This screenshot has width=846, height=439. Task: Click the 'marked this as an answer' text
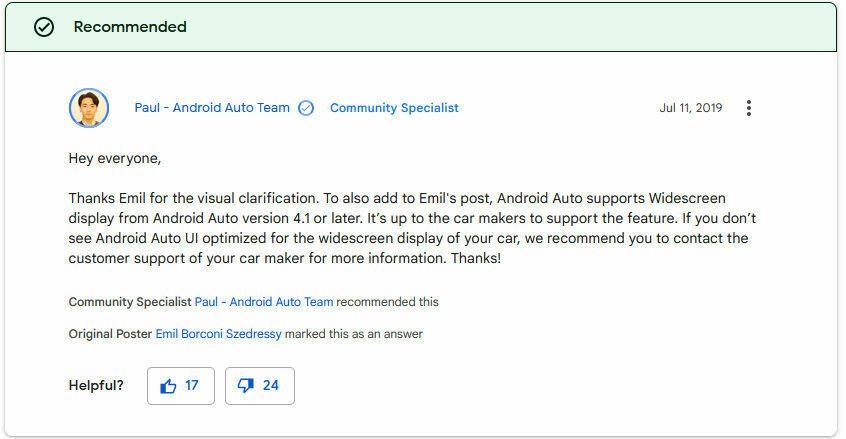(x=354, y=334)
